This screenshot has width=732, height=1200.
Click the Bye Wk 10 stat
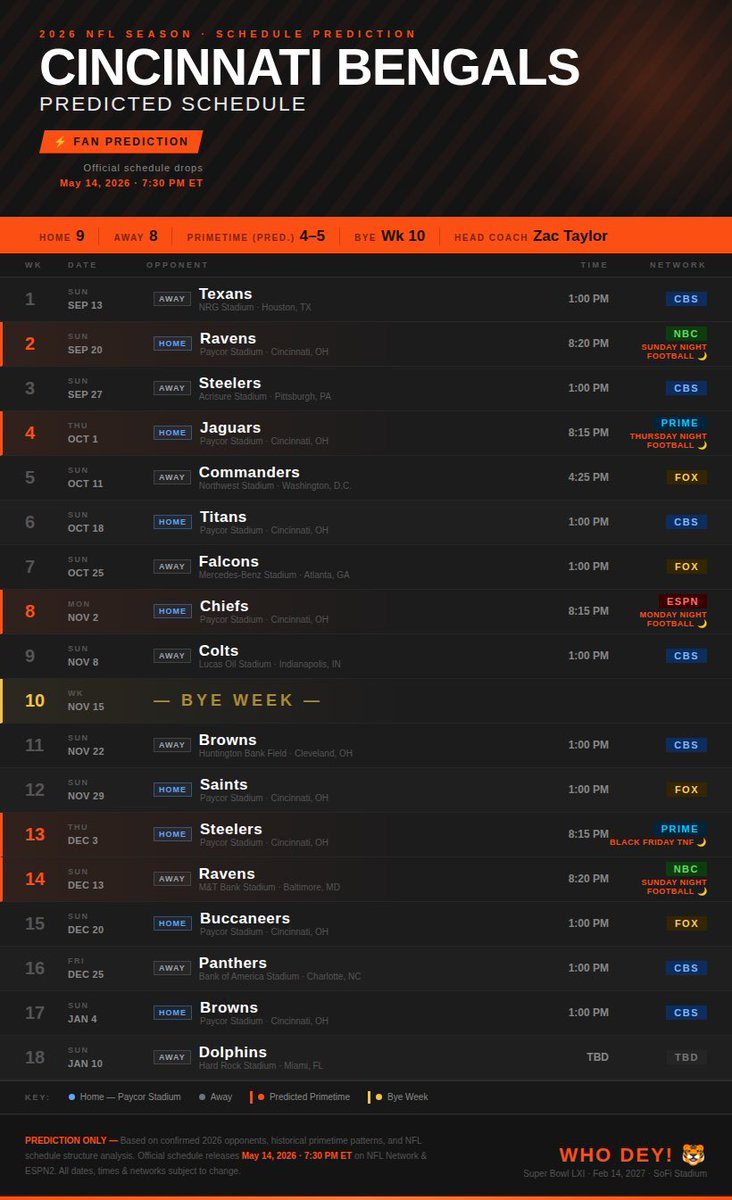pyautogui.click(x=390, y=236)
